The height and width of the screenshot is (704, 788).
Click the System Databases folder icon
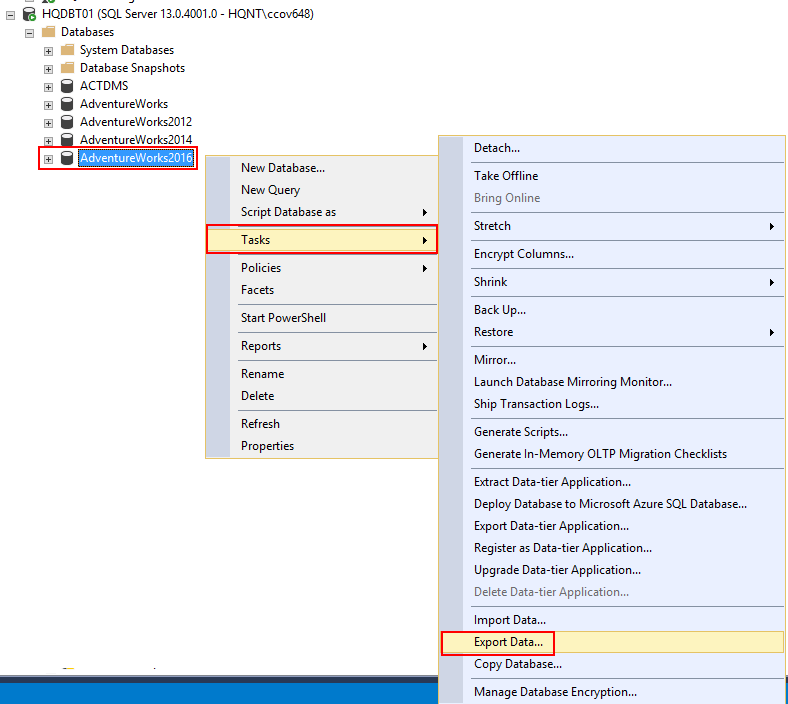[x=67, y=50]
